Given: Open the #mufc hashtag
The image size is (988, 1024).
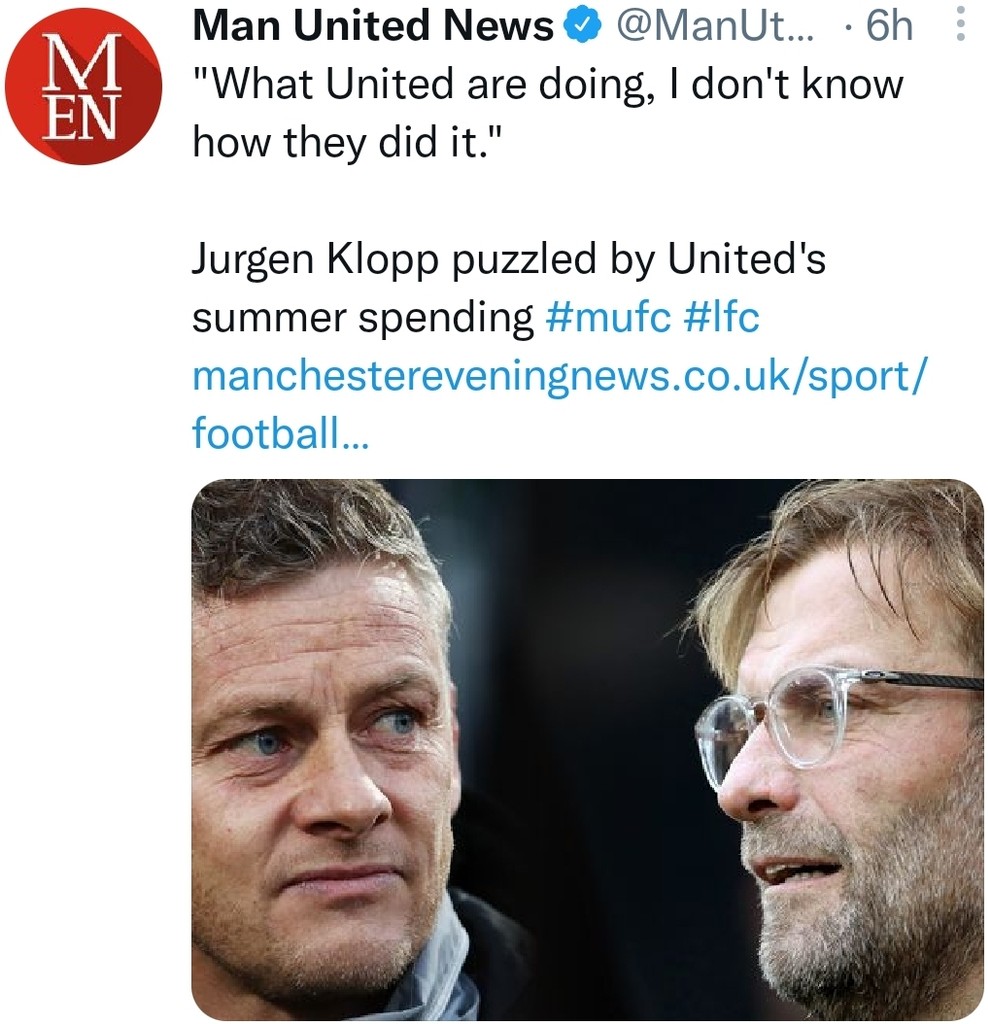Looking at the screenshot, I should point(610,318).
